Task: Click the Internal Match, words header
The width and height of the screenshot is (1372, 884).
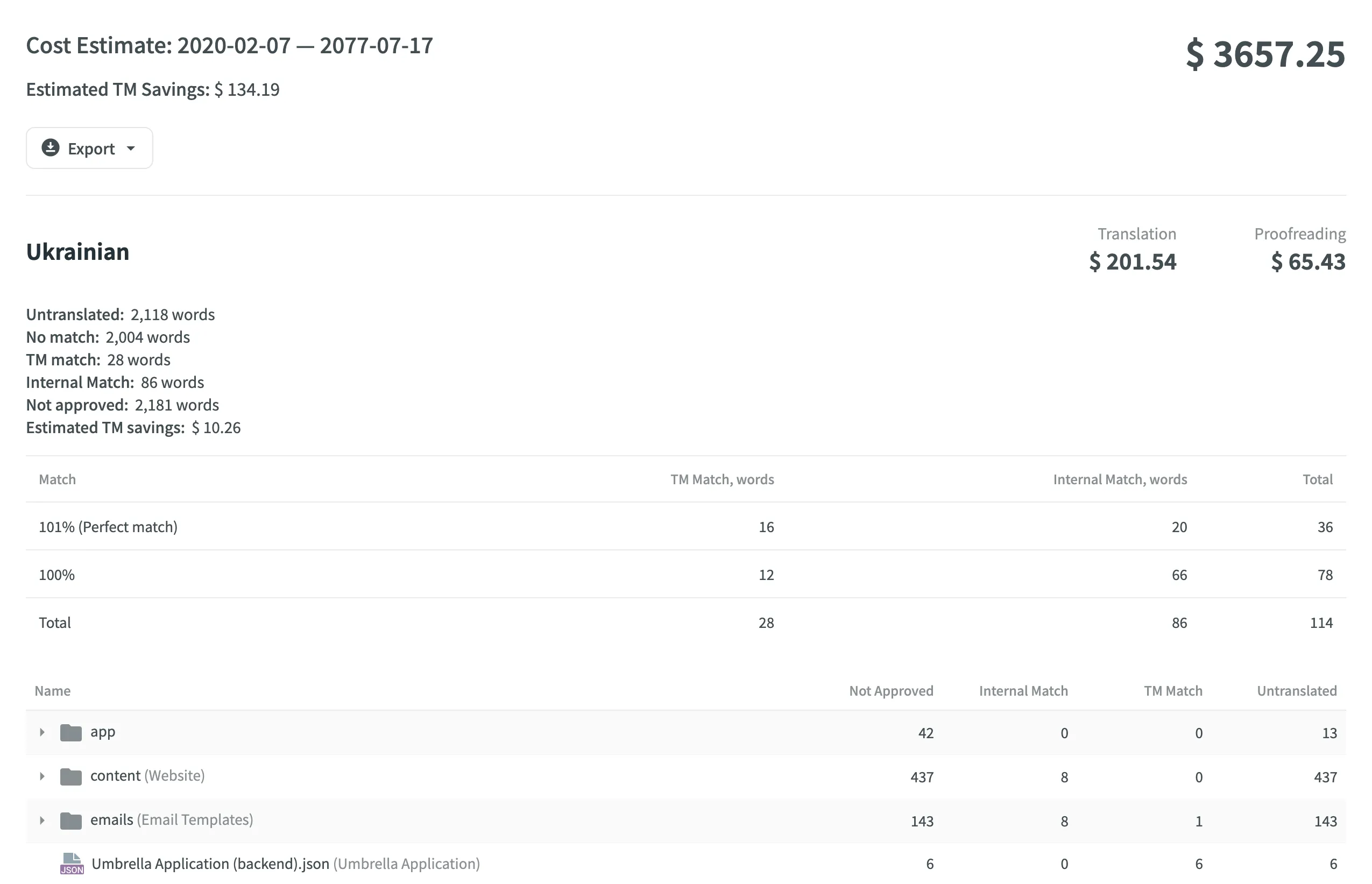Action: point(1120,479)
